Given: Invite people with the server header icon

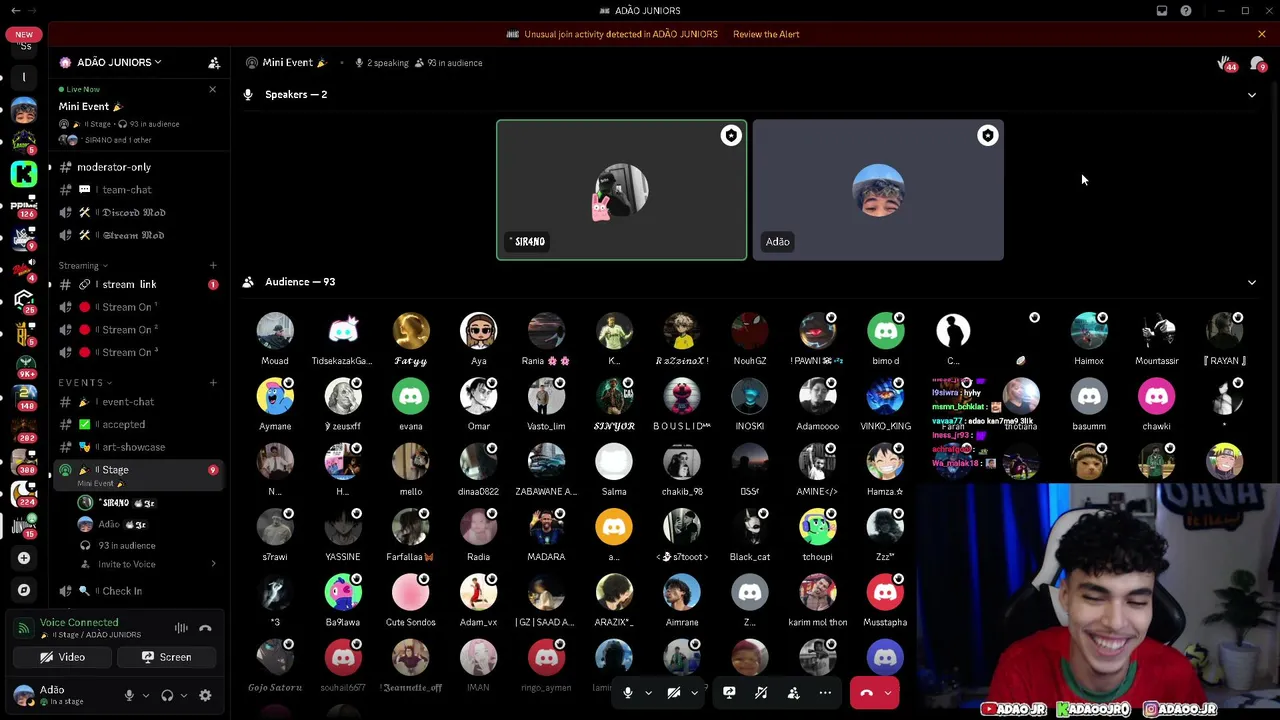Looking at the screenshot, I should pyautogui.click(x=214, y=62).
